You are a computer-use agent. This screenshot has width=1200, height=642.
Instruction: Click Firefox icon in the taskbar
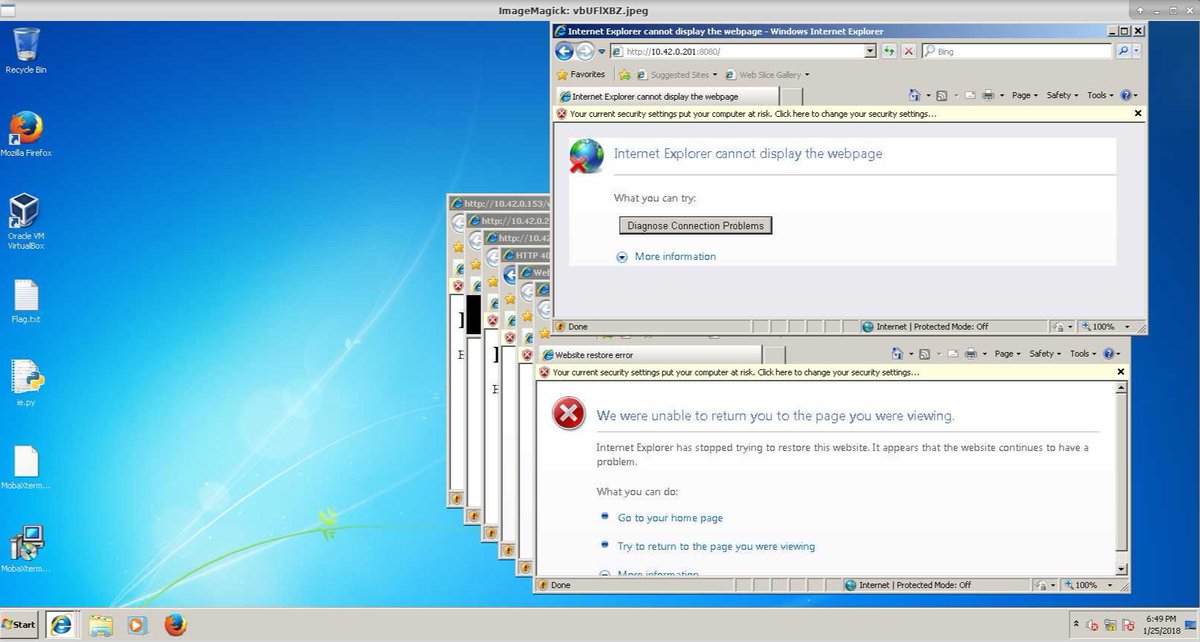tap(176, 625)
